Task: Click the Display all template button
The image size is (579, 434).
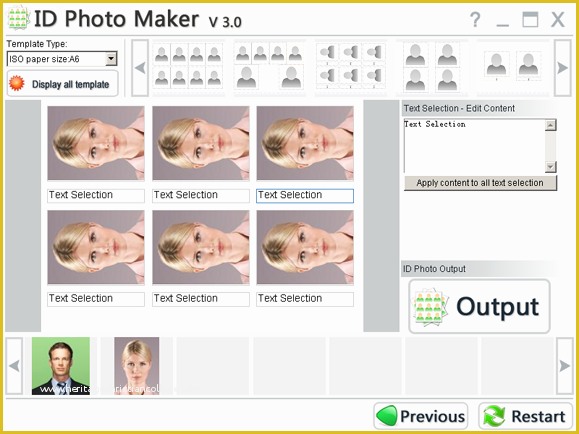Action: [62, 83]
